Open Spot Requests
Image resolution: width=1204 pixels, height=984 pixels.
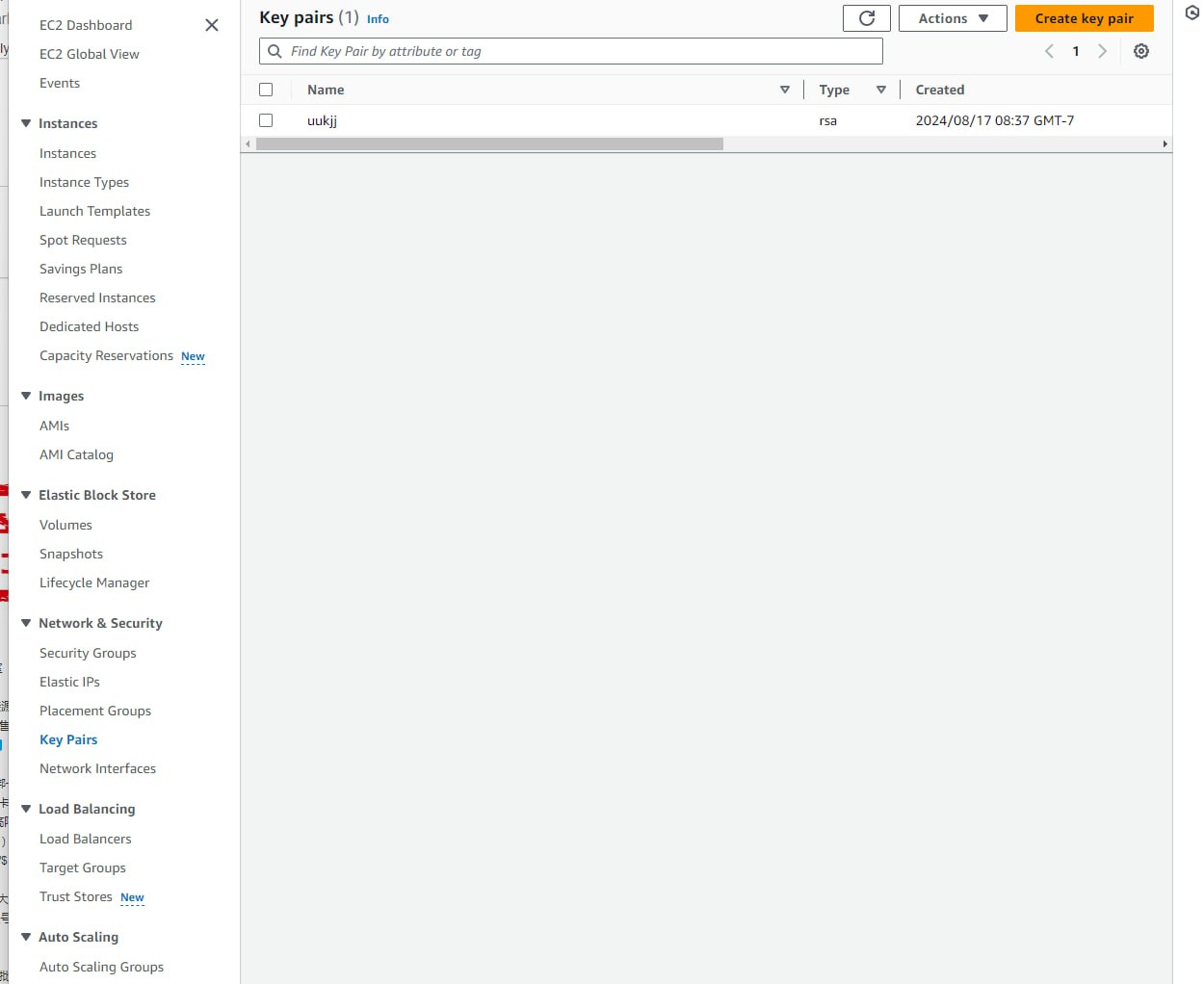[83, 240]
